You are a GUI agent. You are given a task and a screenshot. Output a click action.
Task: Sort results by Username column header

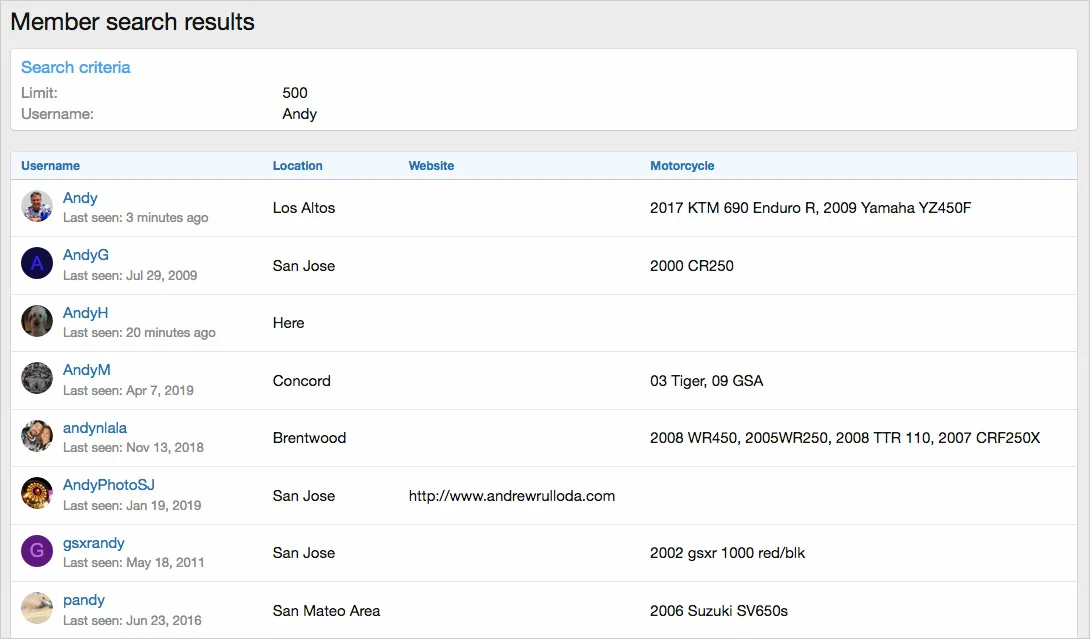point(50,166)
